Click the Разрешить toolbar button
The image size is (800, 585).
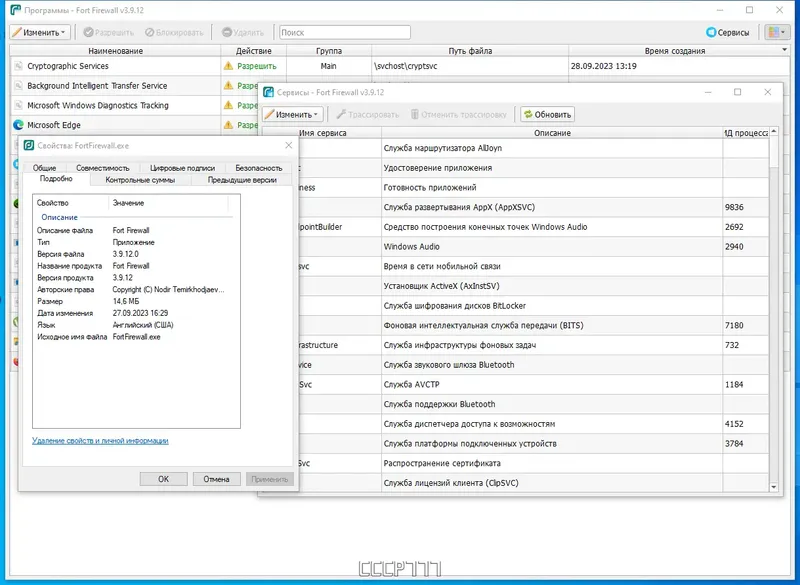(108, 32)
